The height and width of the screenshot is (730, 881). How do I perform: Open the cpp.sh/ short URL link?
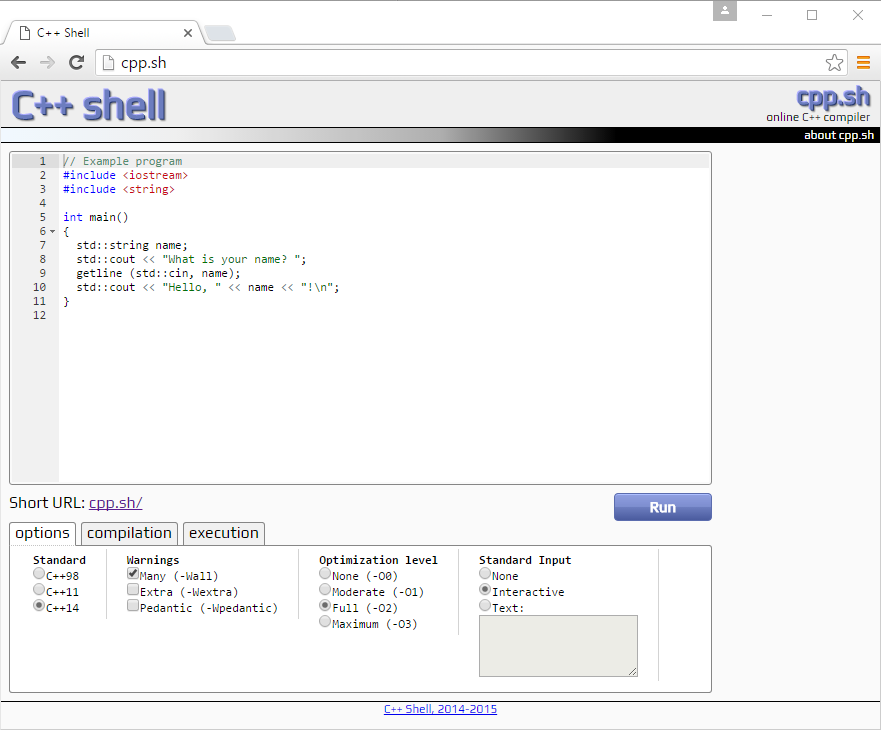(x=116, y=503)
